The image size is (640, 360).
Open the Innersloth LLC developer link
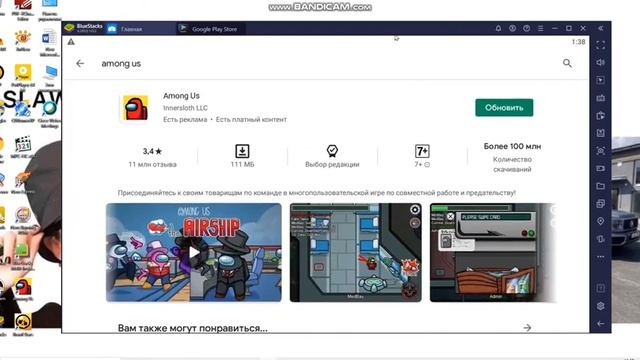coord(185,108)
